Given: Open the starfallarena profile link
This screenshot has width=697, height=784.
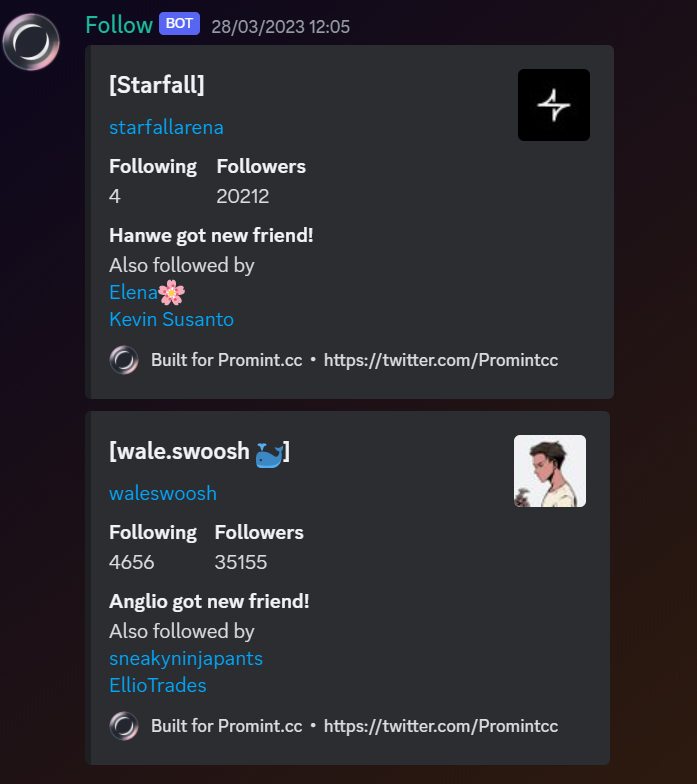Looking at the screenshot, I should 166,128.
